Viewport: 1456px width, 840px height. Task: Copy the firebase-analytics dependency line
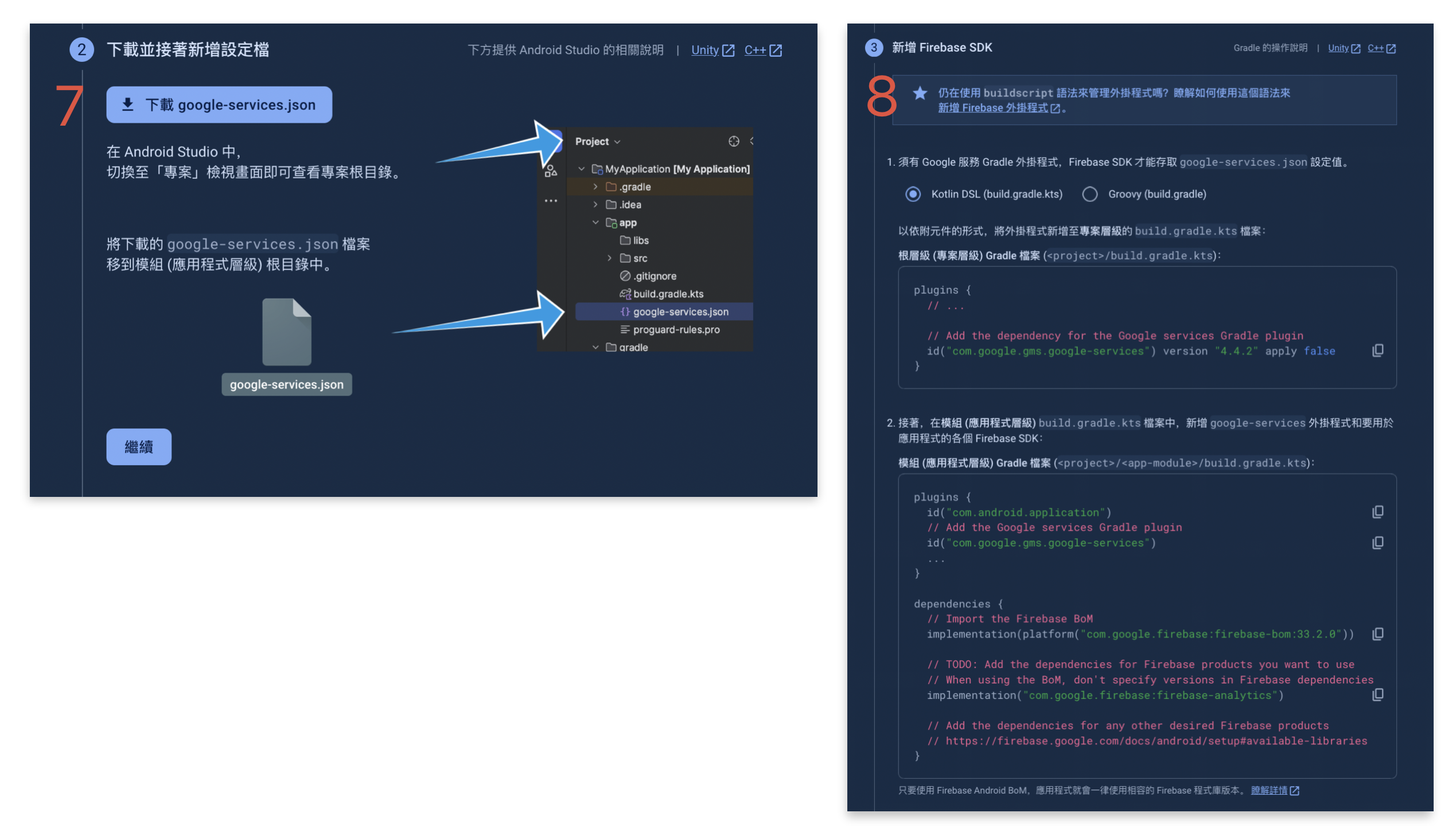[1377, 695]
